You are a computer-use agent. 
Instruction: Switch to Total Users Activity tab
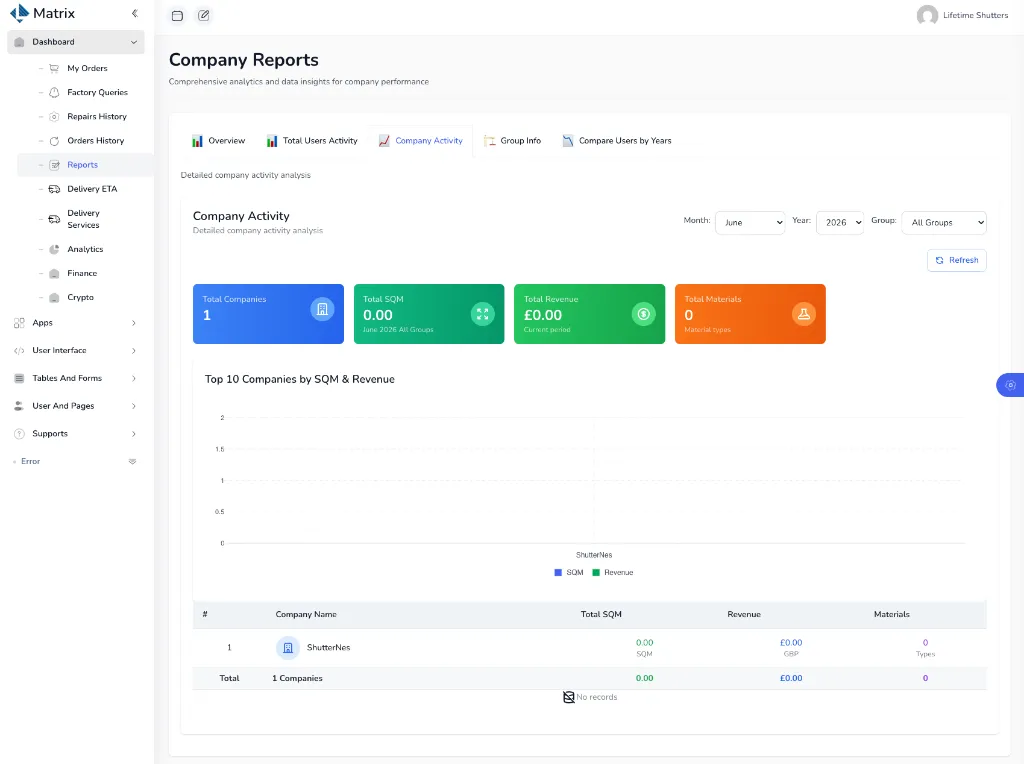pyautogui.click(x=312, y=141)
